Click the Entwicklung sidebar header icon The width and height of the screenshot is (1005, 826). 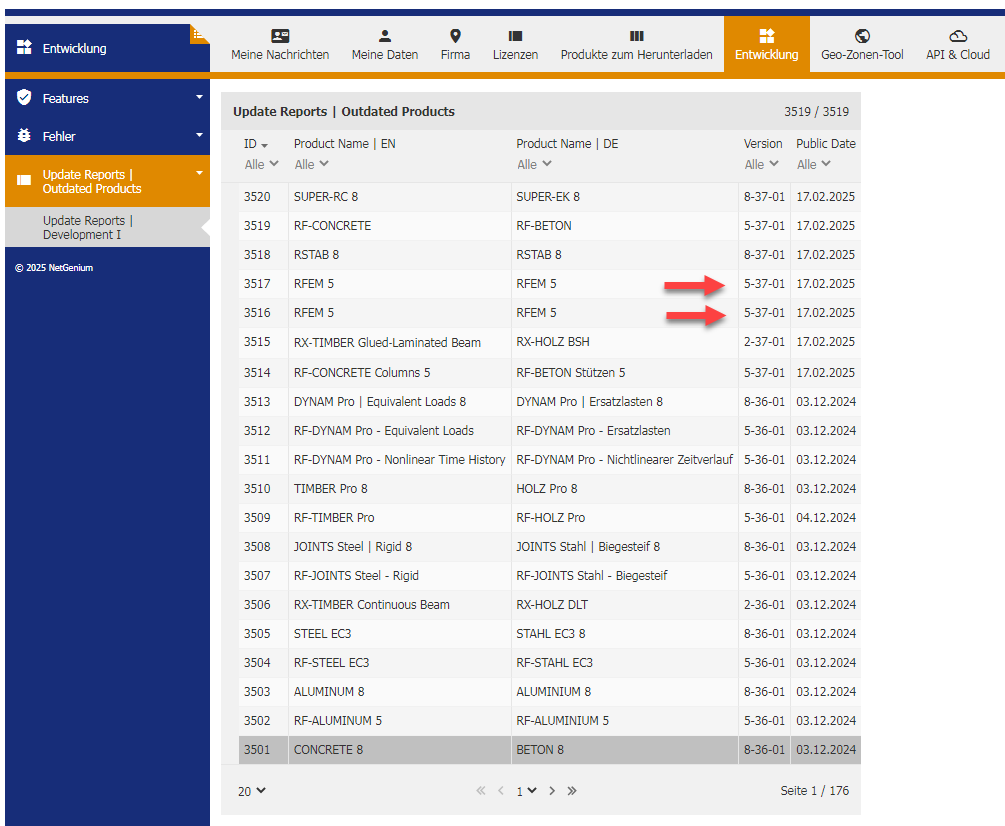click(x=24, y=47)
